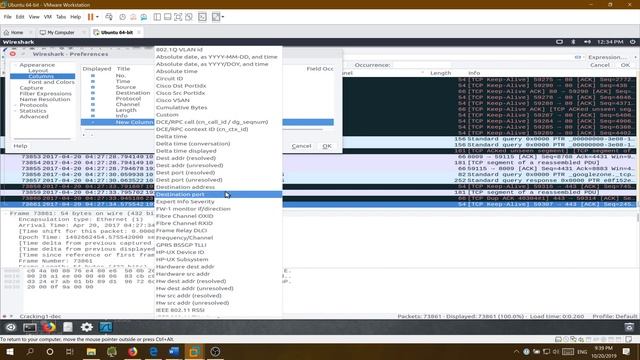Screen dimensions: 640x360
Task: Click OK in the Preferences dialog
Action: pyautogui.click(x=327, y=146)
